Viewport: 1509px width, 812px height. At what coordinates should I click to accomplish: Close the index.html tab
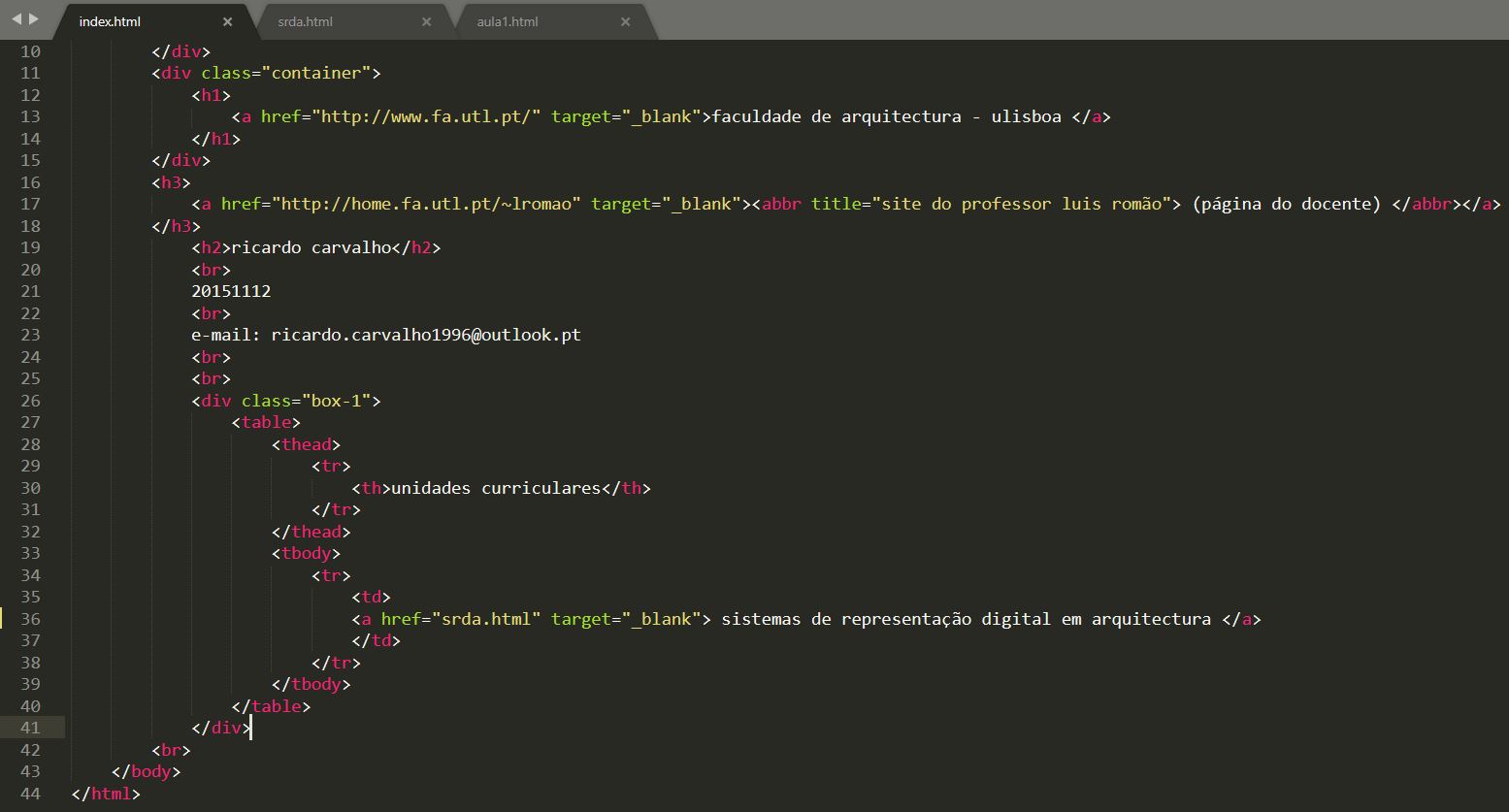pyautogui.click(x=227, y=21)
